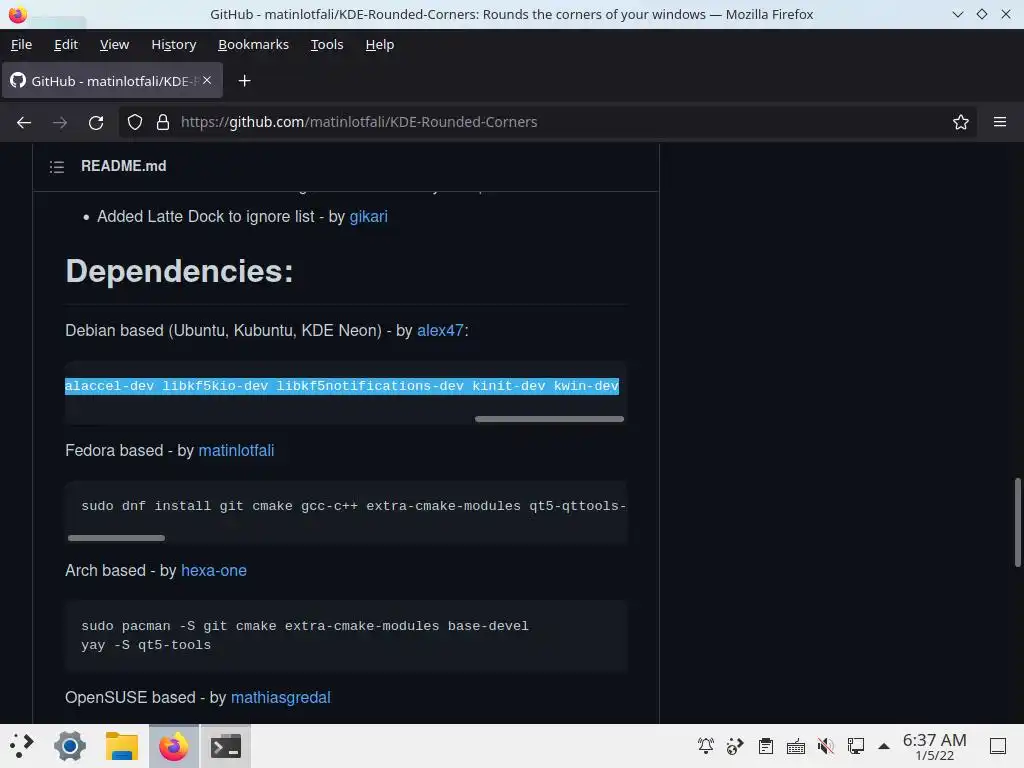Reload the current GitHub page
Viewport: 1024px width, 768px height.
[96, 122]
